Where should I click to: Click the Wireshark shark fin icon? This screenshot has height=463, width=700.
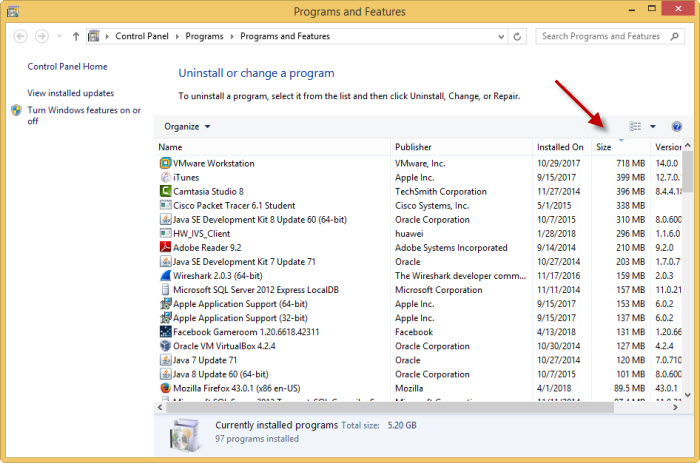165,275
